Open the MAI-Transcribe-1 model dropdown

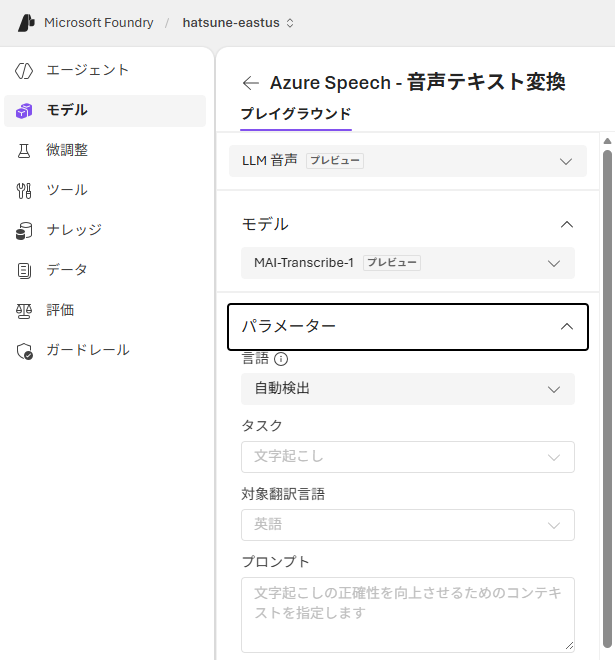(408, 263)
